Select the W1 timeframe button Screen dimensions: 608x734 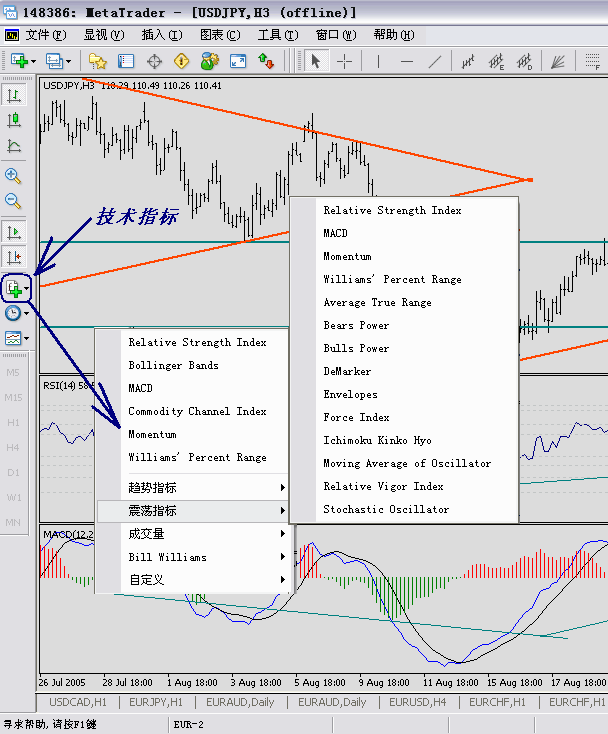pyautogui.click(x=13, y=497)
